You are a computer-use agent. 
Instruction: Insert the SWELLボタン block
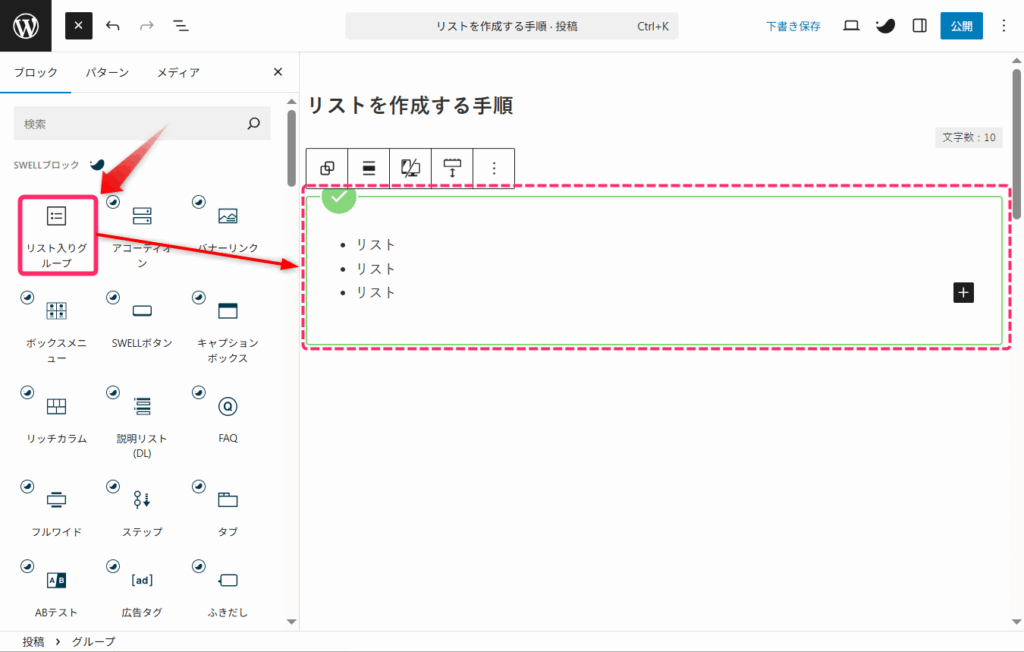click(x=142, y=321)
